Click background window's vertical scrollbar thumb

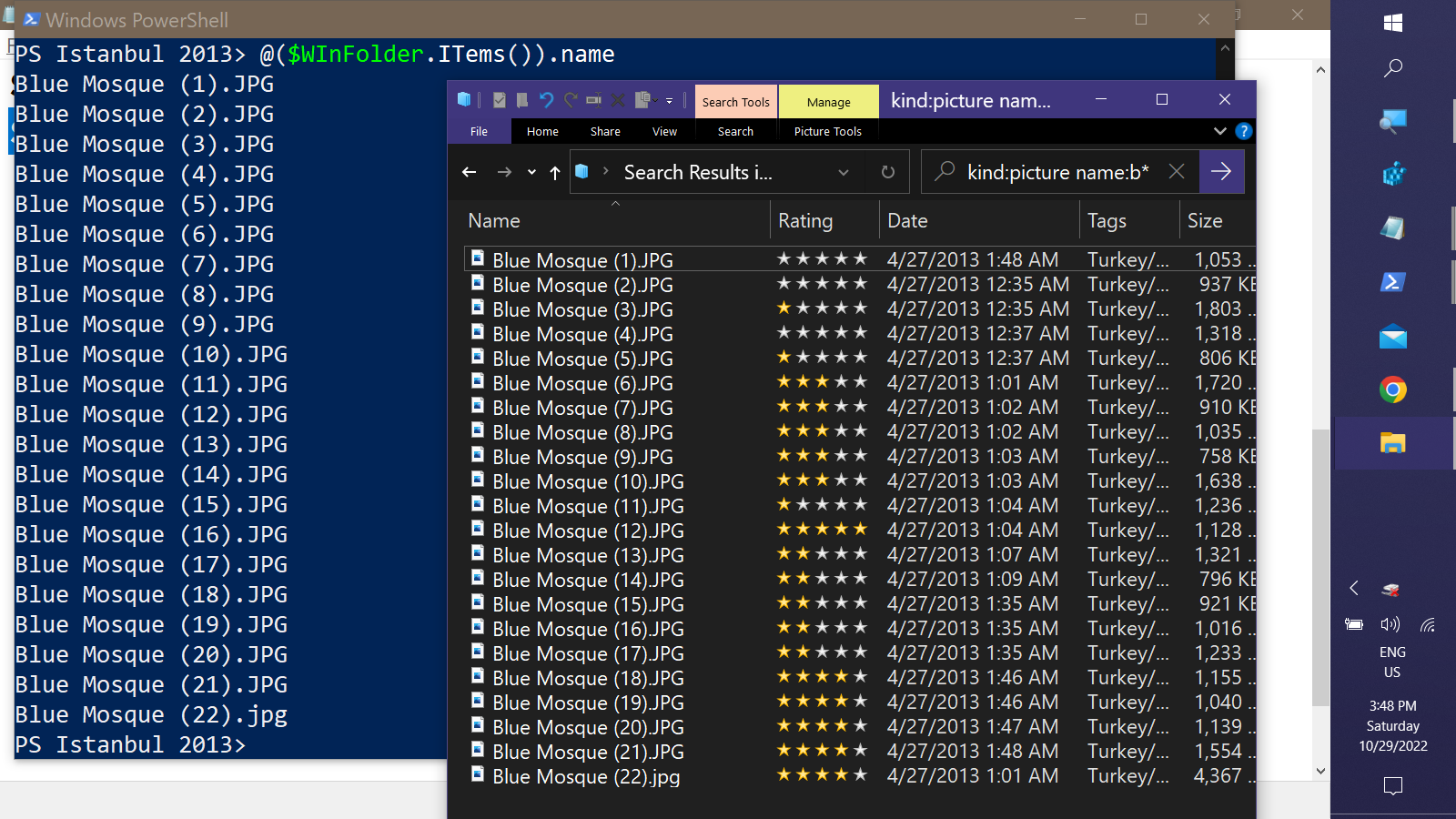pos(1320,567)
